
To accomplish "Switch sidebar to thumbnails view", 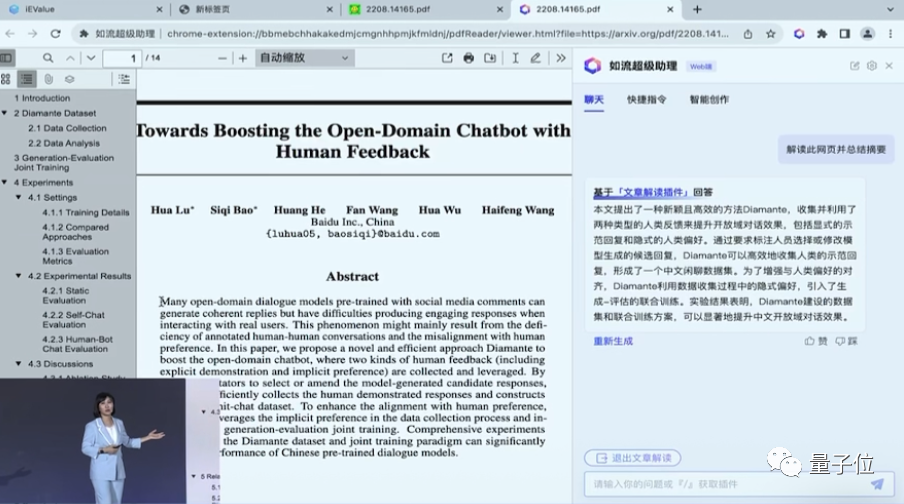I will tap(7, 78).
